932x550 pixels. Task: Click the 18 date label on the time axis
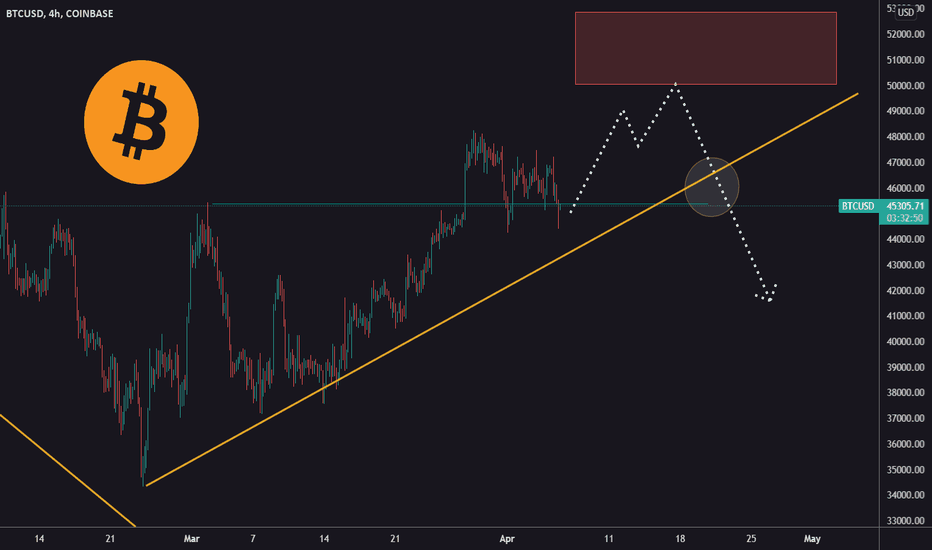pos(680,539)
